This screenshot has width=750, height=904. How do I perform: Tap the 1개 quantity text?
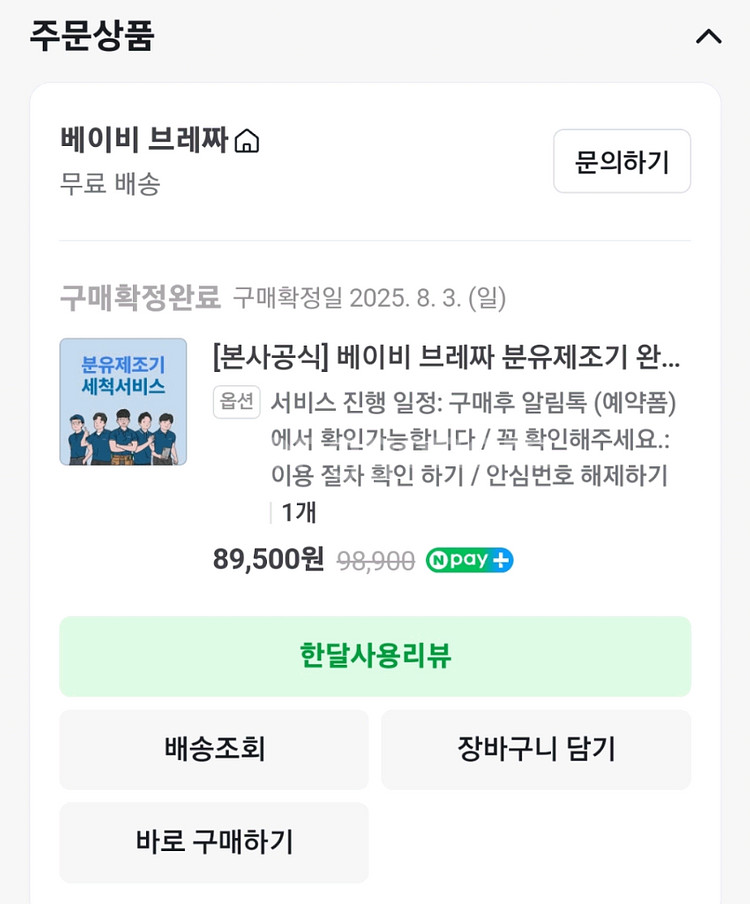(298, 512)
